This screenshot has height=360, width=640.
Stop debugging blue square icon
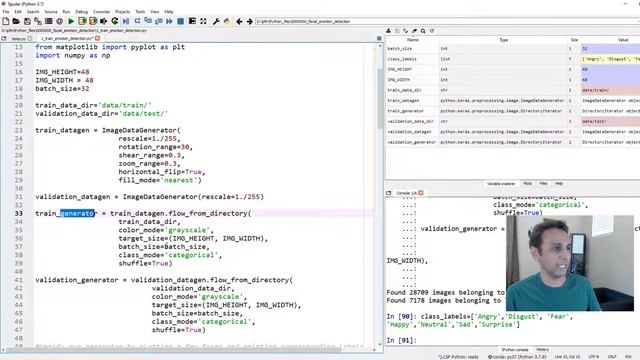pos(180,21)
